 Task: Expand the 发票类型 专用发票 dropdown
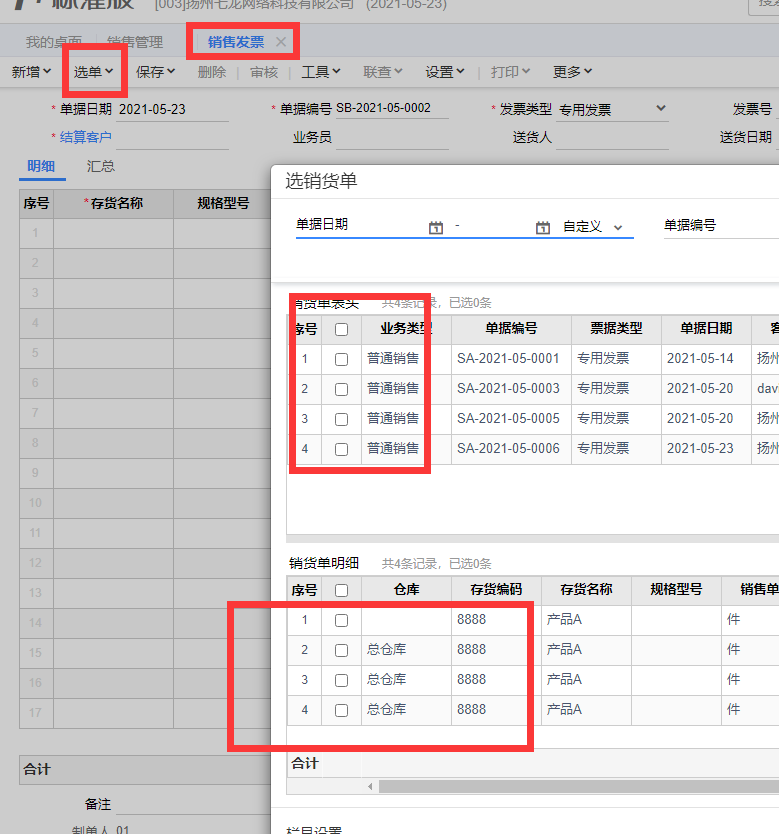(x=660, y=109)
